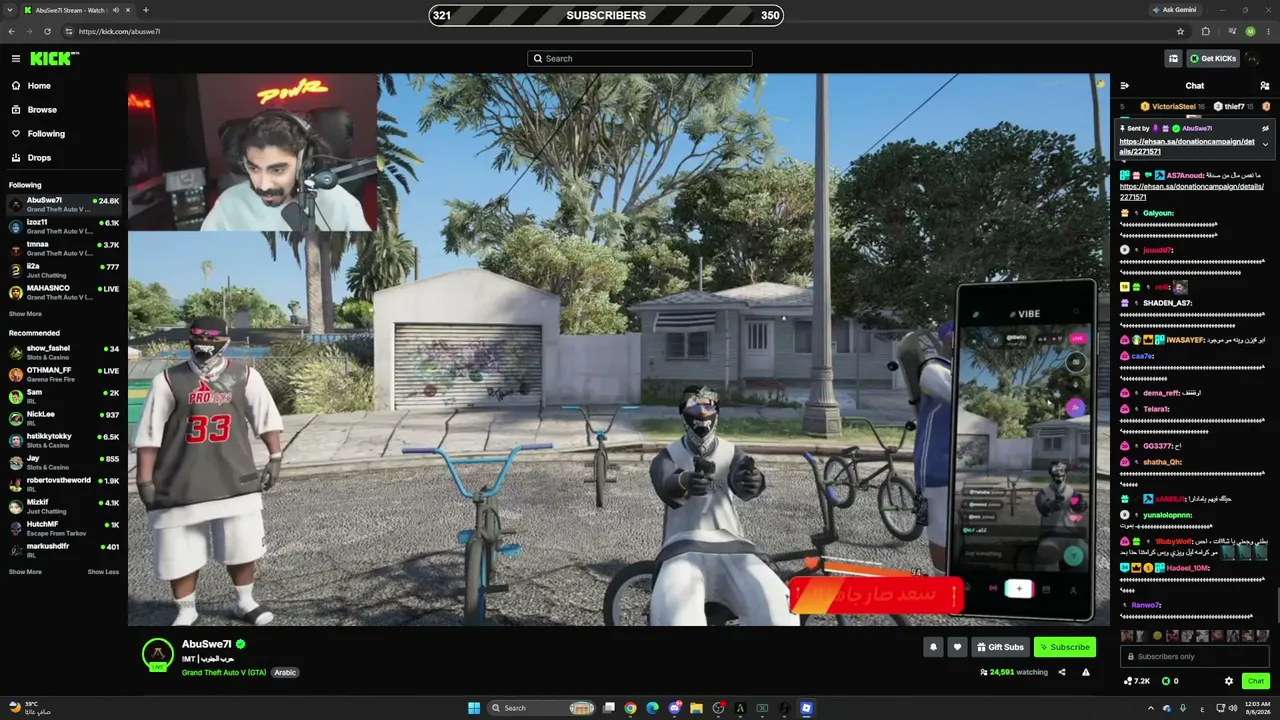
Task: Open Following in the sidebar
Action: tap(63, 134)
